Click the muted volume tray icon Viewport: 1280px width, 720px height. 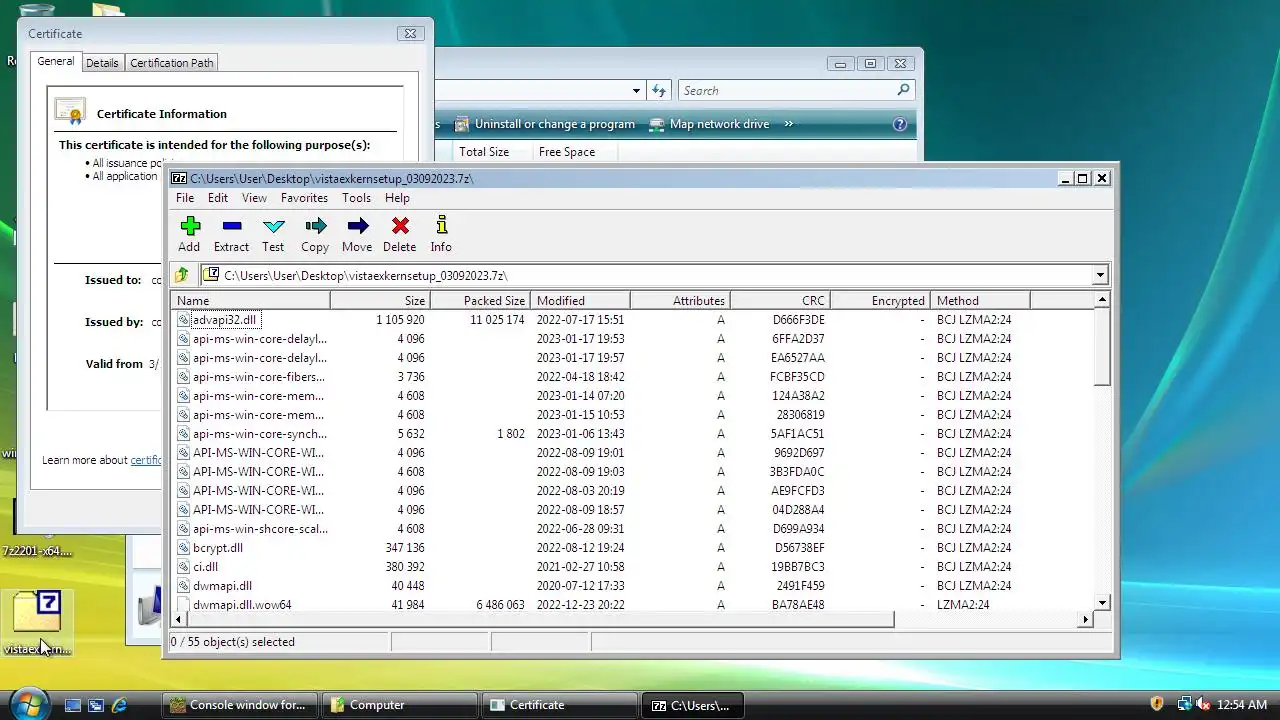click(x=1203, y=704)
